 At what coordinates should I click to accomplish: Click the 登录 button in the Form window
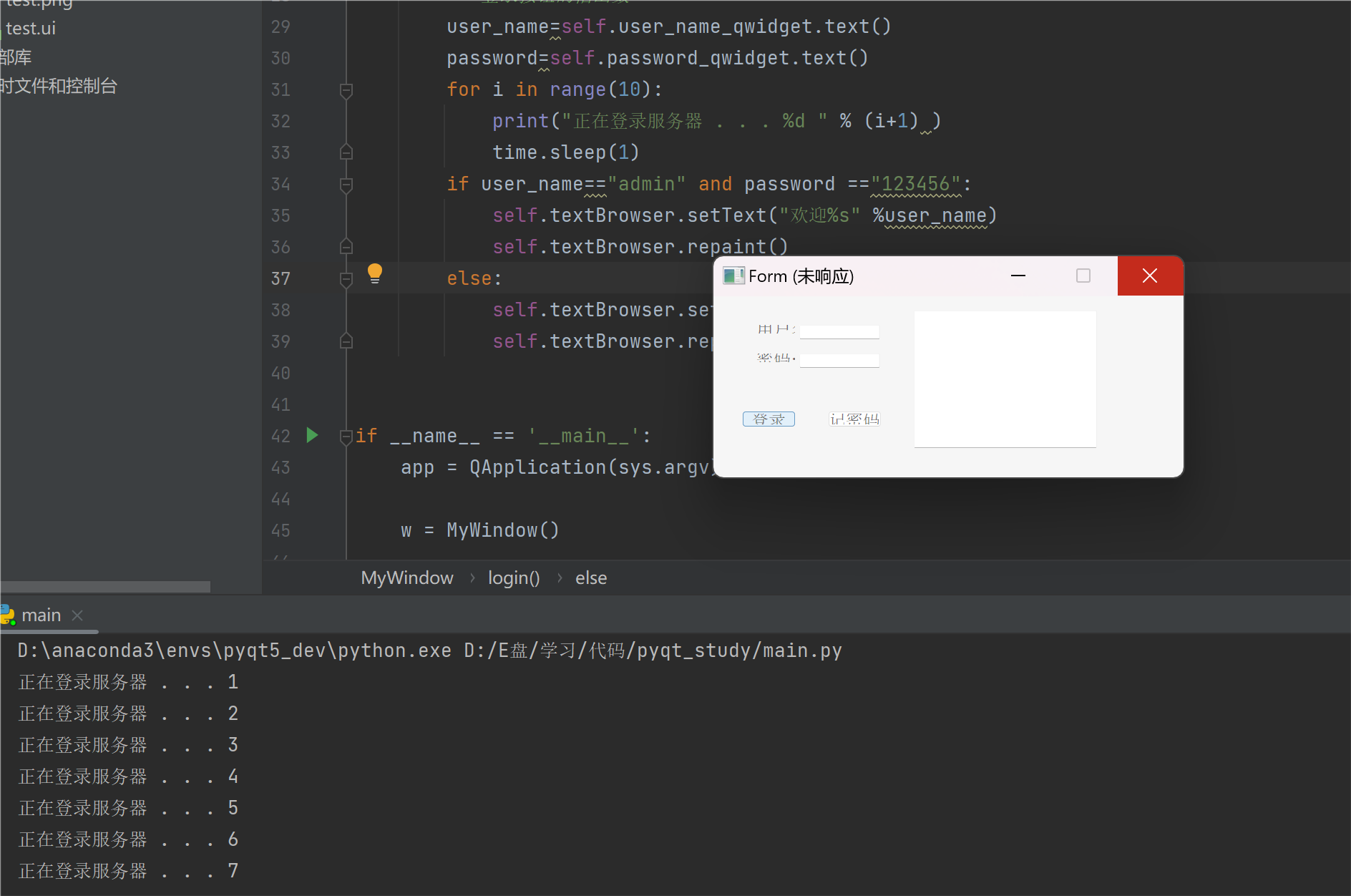pyautogui.click(x=769, y=419)
